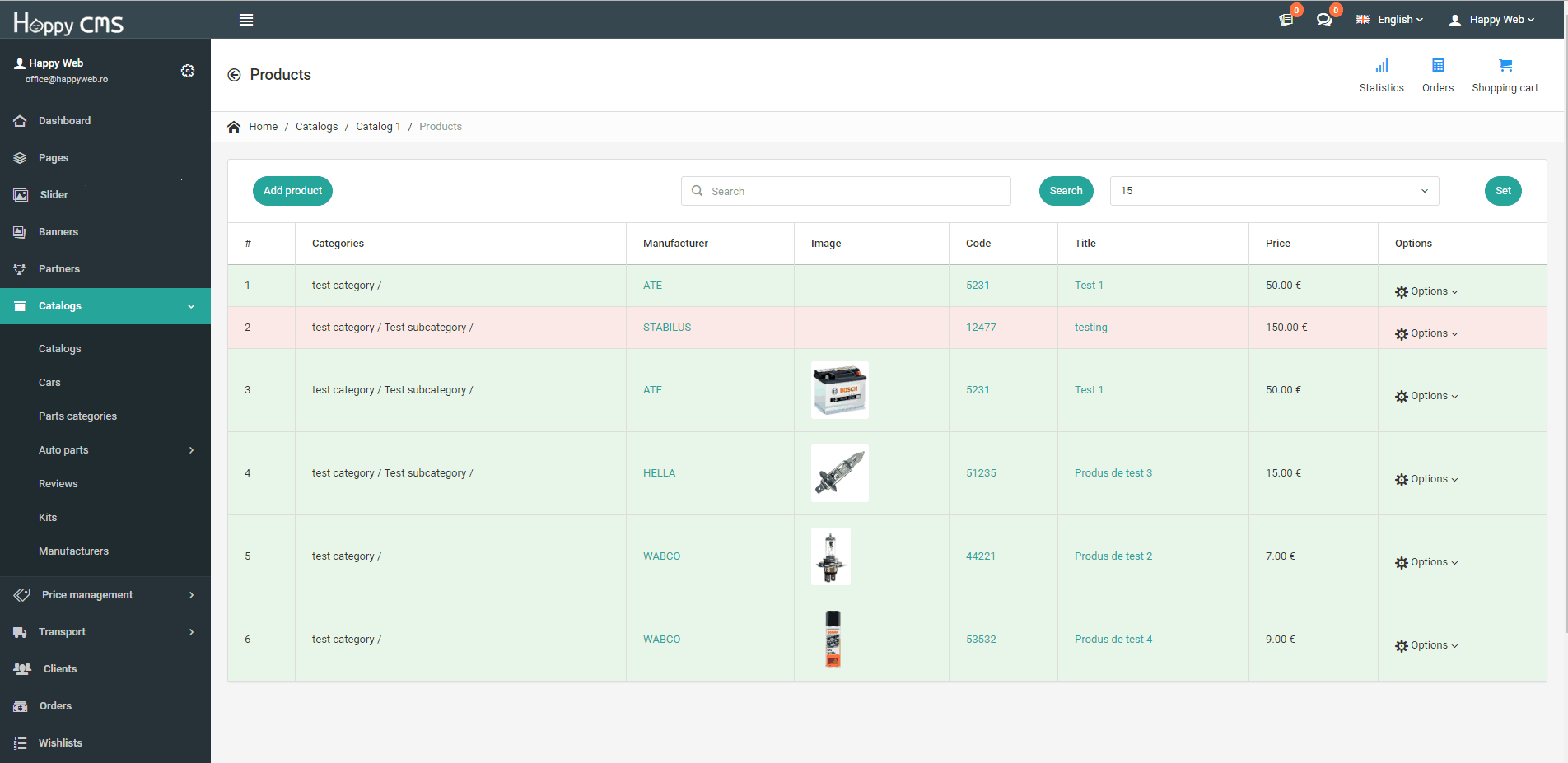The width and height of the screenshot is (1568, 763).
Task: Open Options dropdown for the STABILUS row
Action: pos(1426,334)
